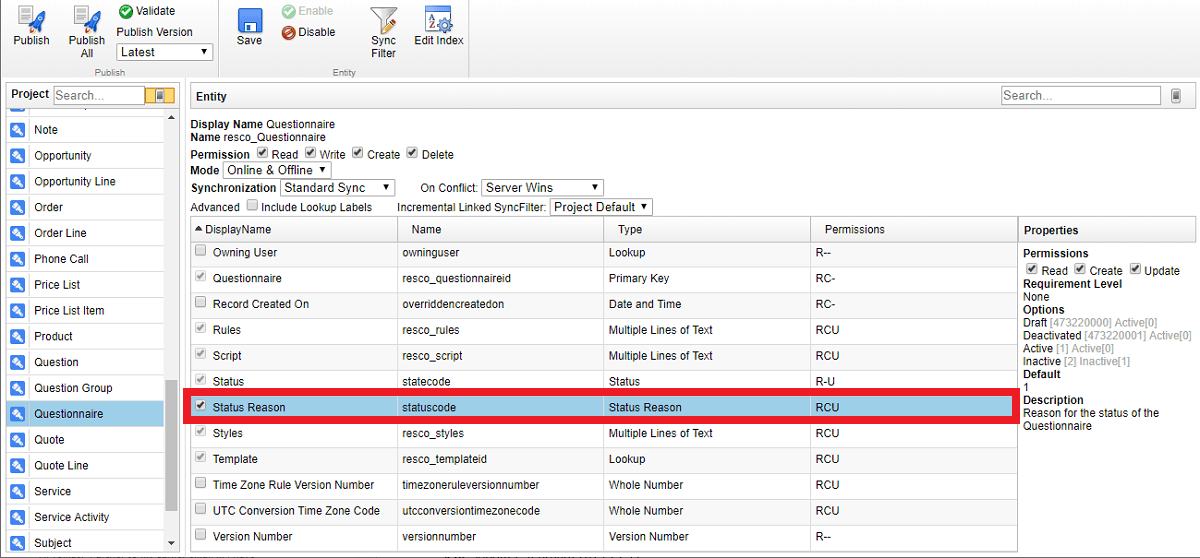Image resolution: width=1200 pixels, height=558 pixels.
Task: Click the Project search input field
Action: (99, 95)
